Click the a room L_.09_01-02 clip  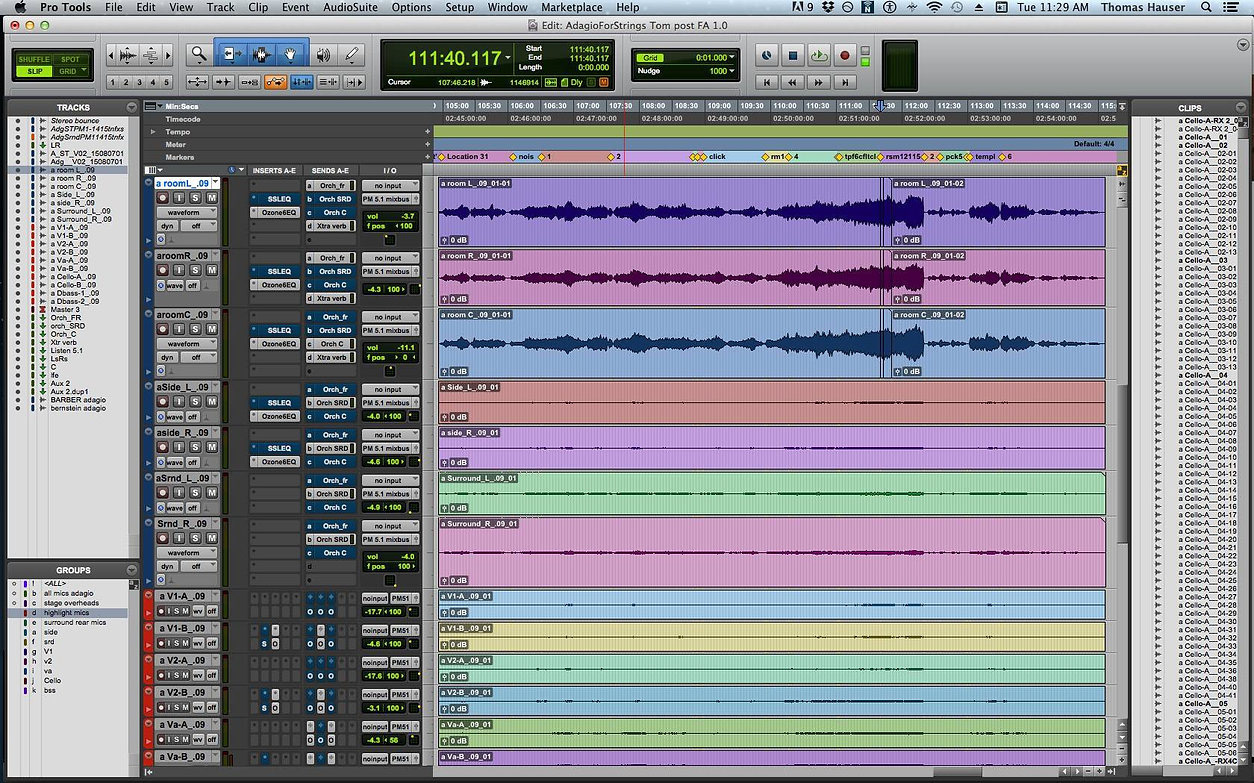click(998, 212)
